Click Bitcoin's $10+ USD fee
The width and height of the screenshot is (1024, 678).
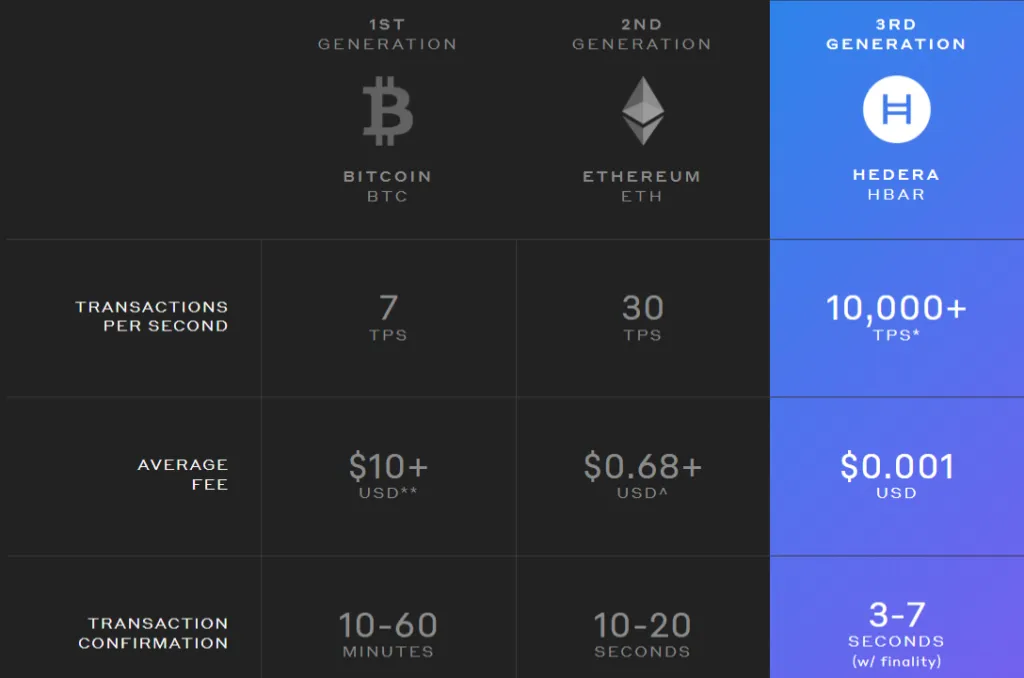point(388,474)
